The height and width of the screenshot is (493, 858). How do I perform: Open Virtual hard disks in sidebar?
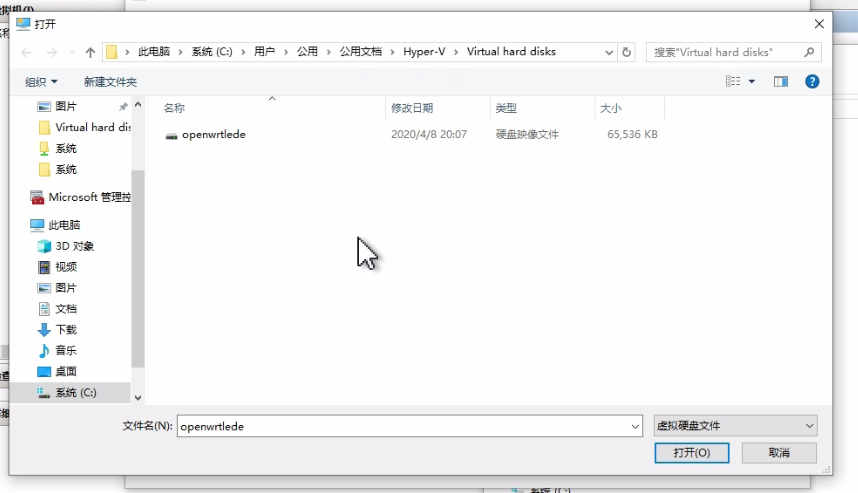(x=85, y=127)
